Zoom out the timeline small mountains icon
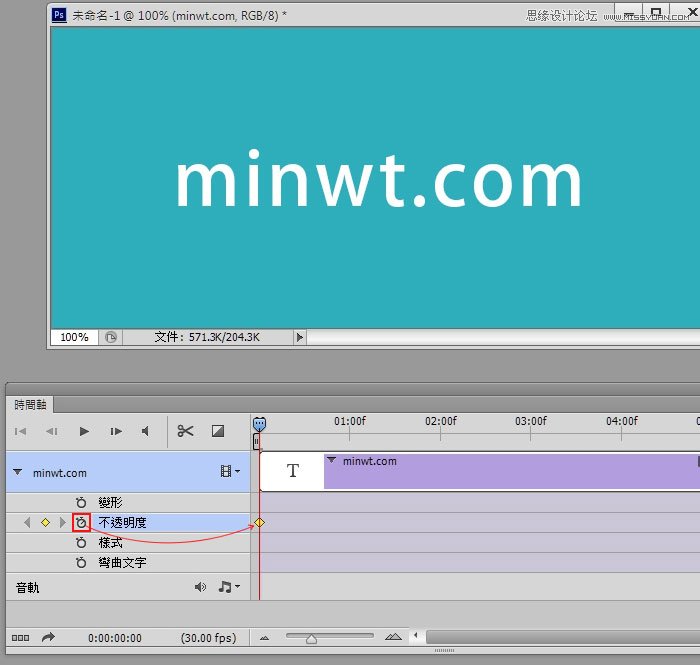This screenshot has height=665, width=700. 264,638
